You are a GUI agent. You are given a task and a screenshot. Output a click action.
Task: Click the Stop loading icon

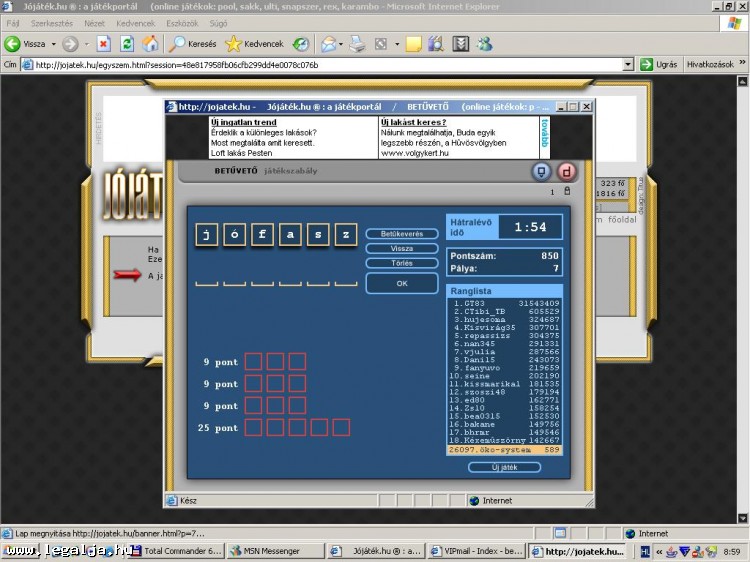coord(103,44)
